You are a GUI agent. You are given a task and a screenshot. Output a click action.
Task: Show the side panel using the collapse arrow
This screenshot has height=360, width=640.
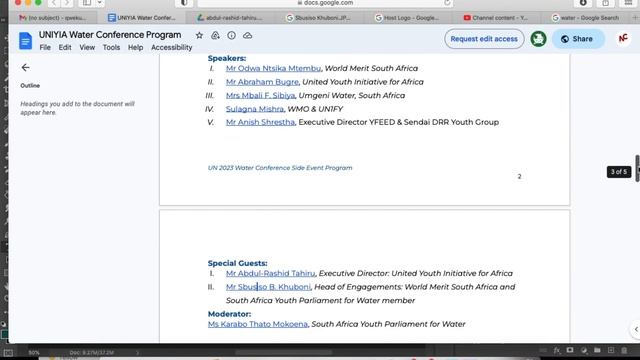636,329
